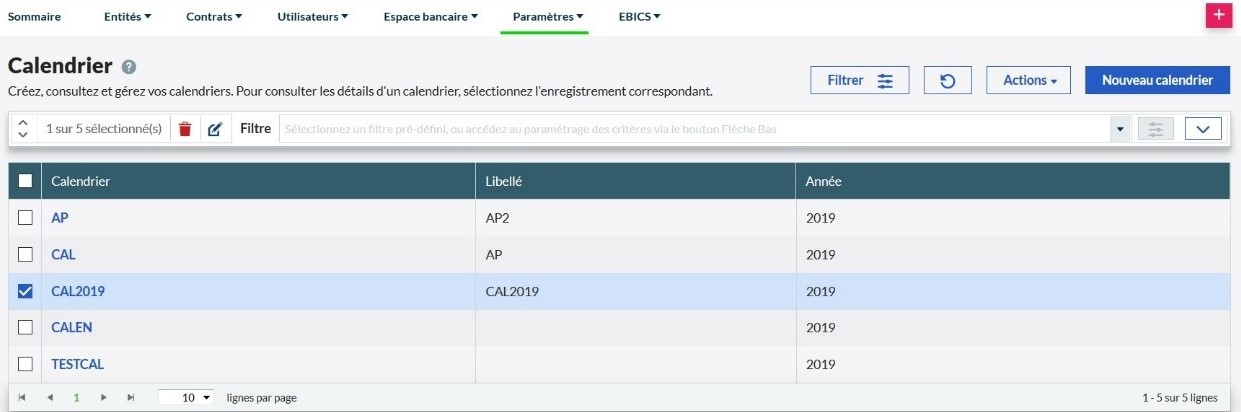Open the Actions dropdown
This screenshot has width=1241, height=412.
1029,81
